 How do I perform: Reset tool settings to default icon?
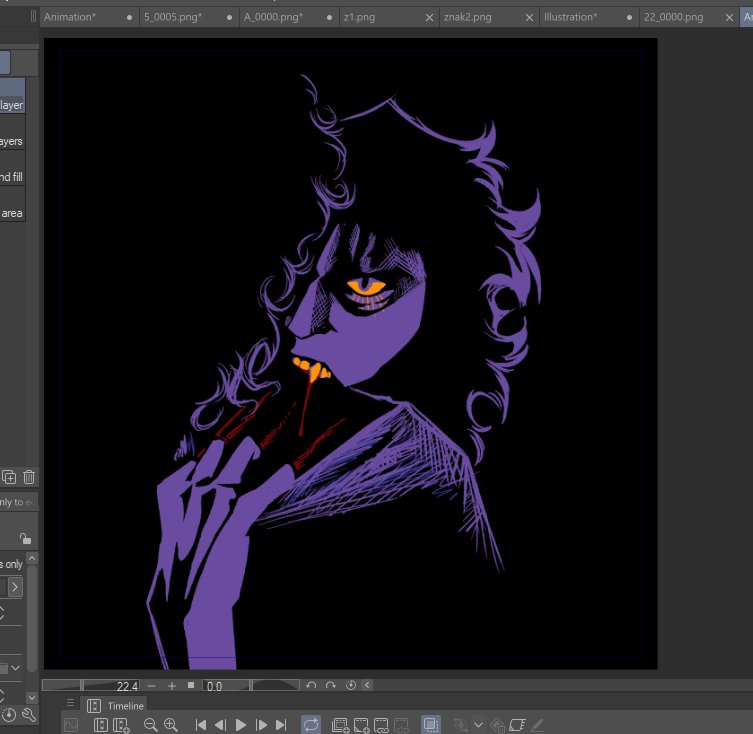point(9,715)
